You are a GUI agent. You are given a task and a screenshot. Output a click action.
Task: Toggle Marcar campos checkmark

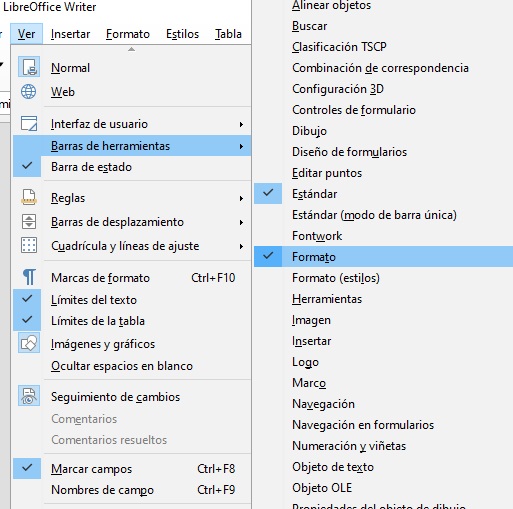click(27, 468)
